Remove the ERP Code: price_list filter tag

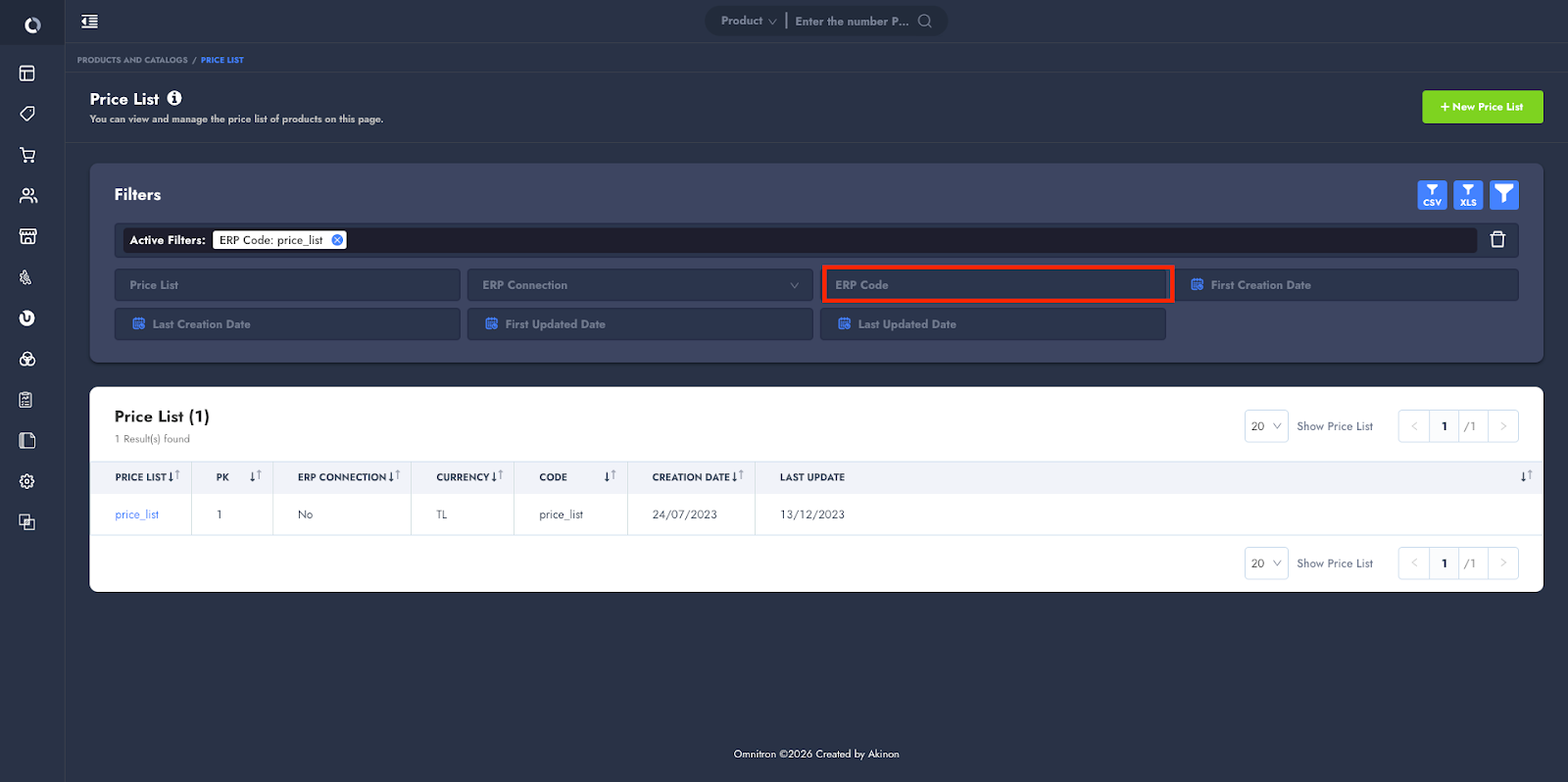pyautogui.click(x=337, y=240)
